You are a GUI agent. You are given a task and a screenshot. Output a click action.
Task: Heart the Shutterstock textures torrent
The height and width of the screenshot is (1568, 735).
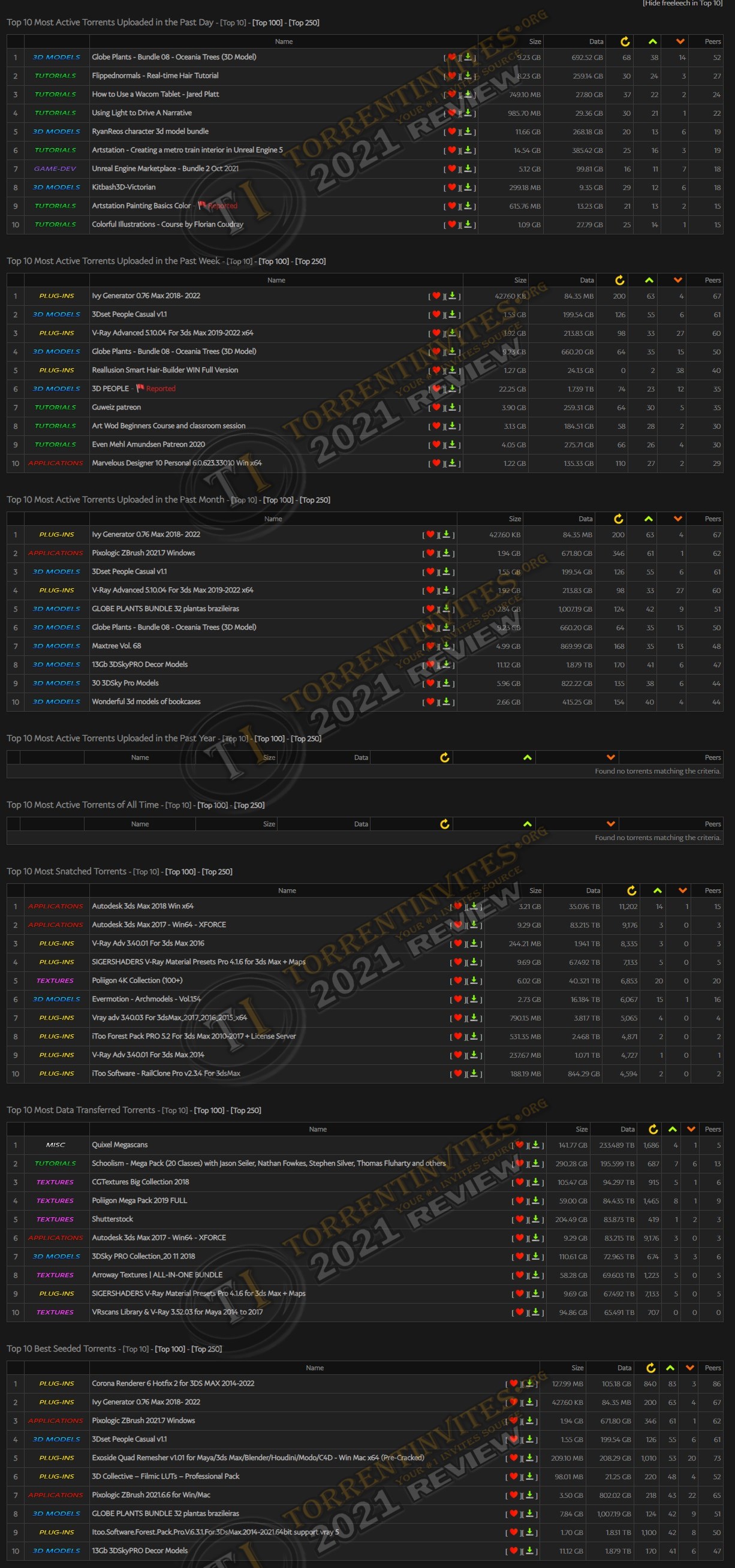(x=520, y=1219)
